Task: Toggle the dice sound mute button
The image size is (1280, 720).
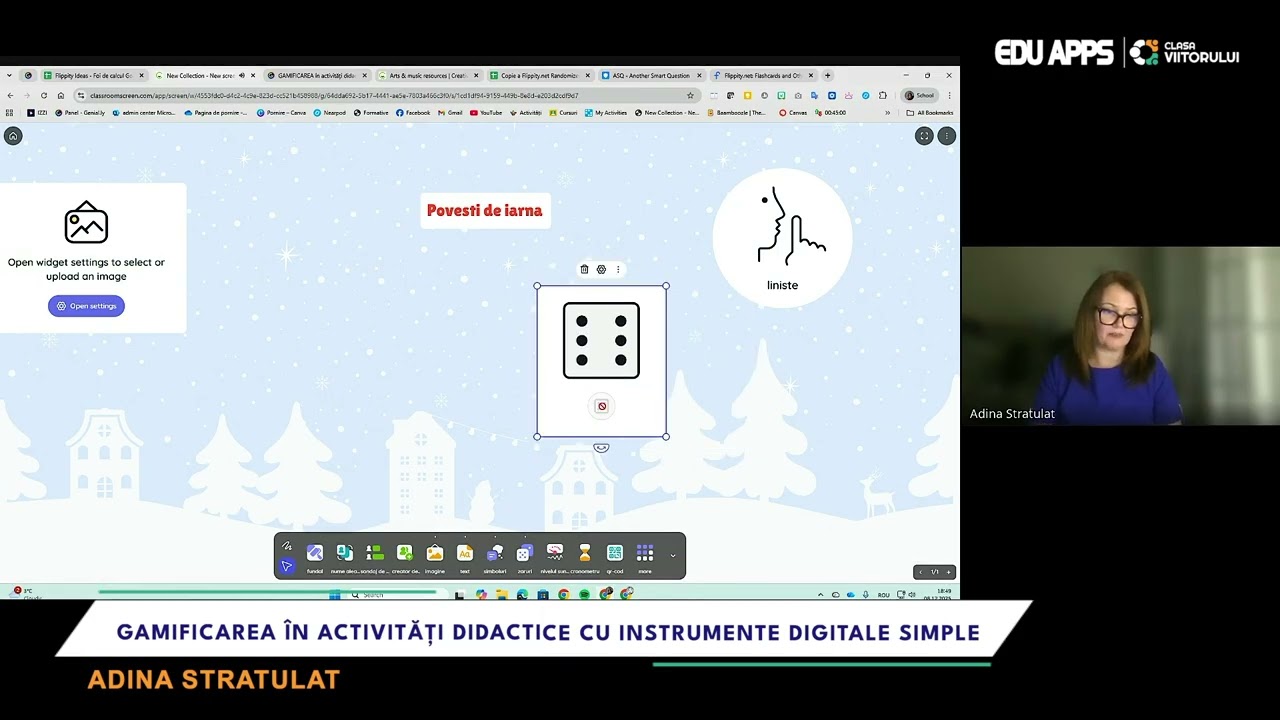Action: [602, 406]
